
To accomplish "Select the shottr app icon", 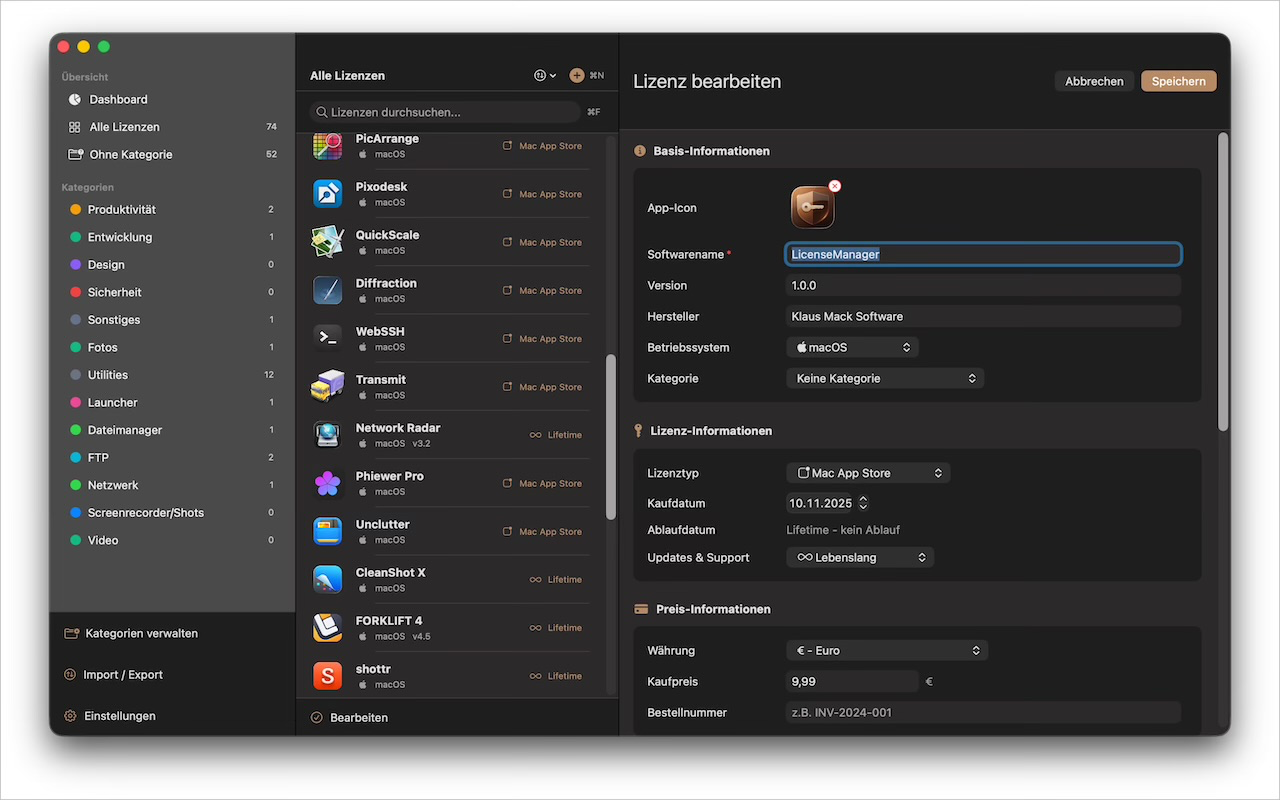I will (328, 676).
